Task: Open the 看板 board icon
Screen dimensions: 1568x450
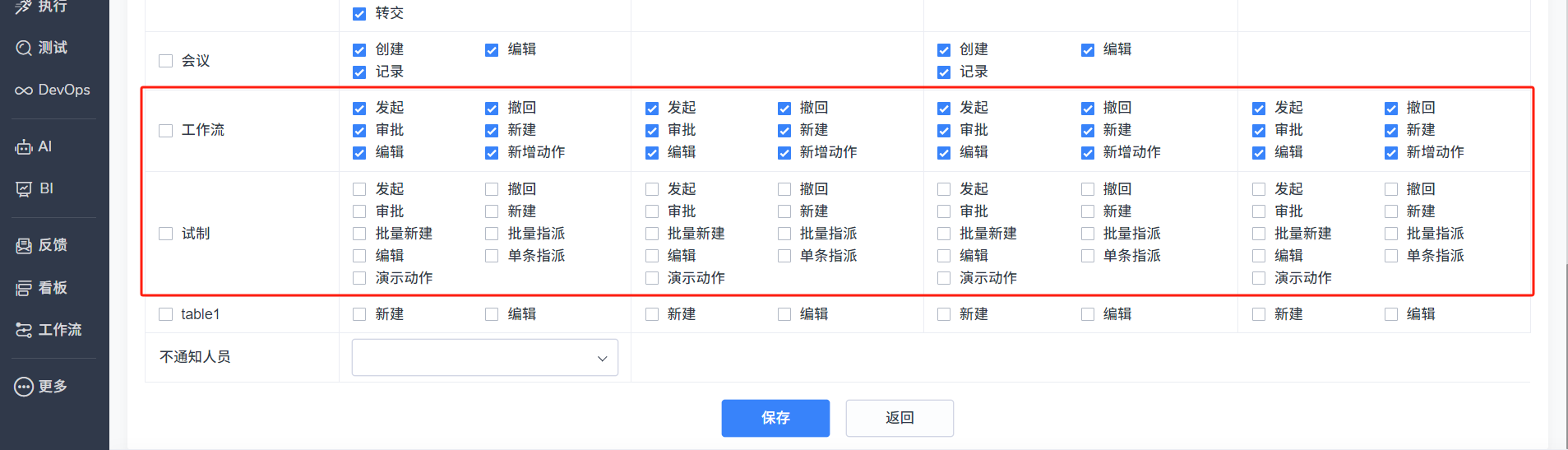Action: click(x=24, y=288)
